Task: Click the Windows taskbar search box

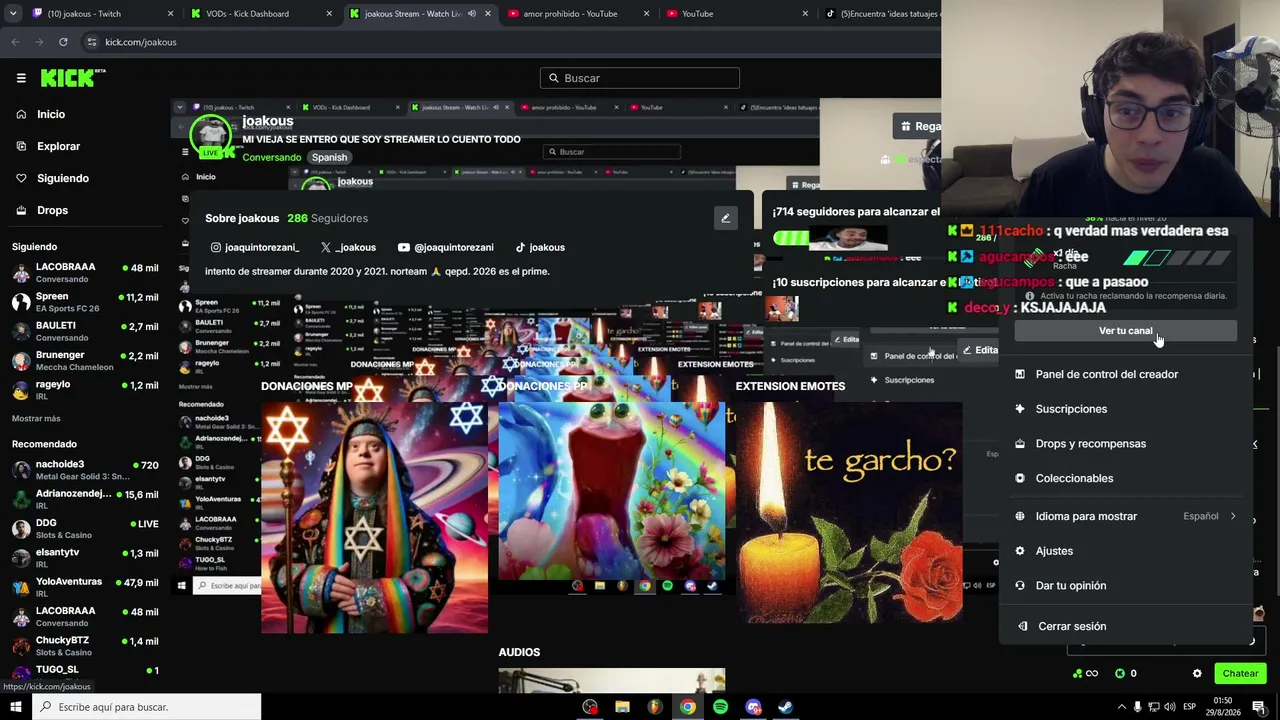Action: click(x=146, y=707)
